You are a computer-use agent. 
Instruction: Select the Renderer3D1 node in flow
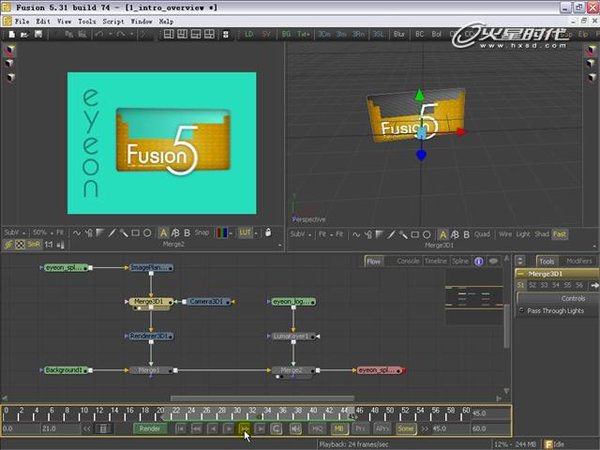coord(150,336)
